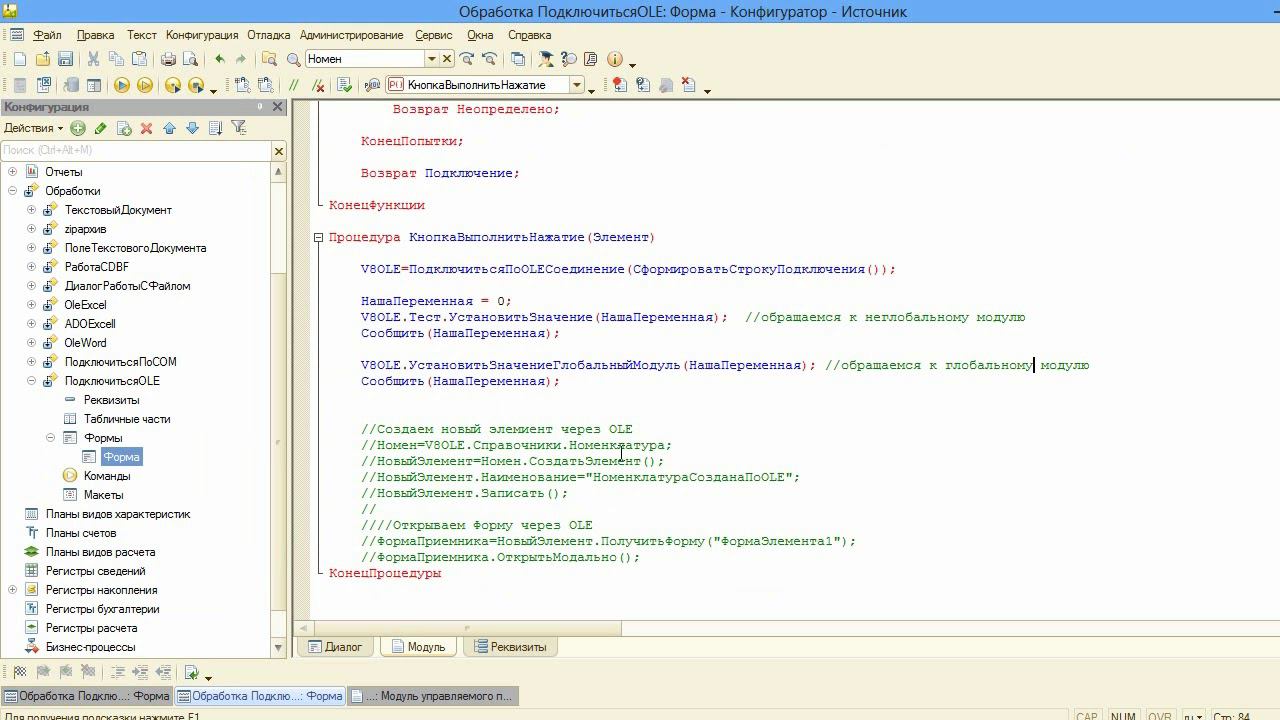Open the Действия dropdown menu
Viewport: 1280px width, 720px height.
pos(33,128)
